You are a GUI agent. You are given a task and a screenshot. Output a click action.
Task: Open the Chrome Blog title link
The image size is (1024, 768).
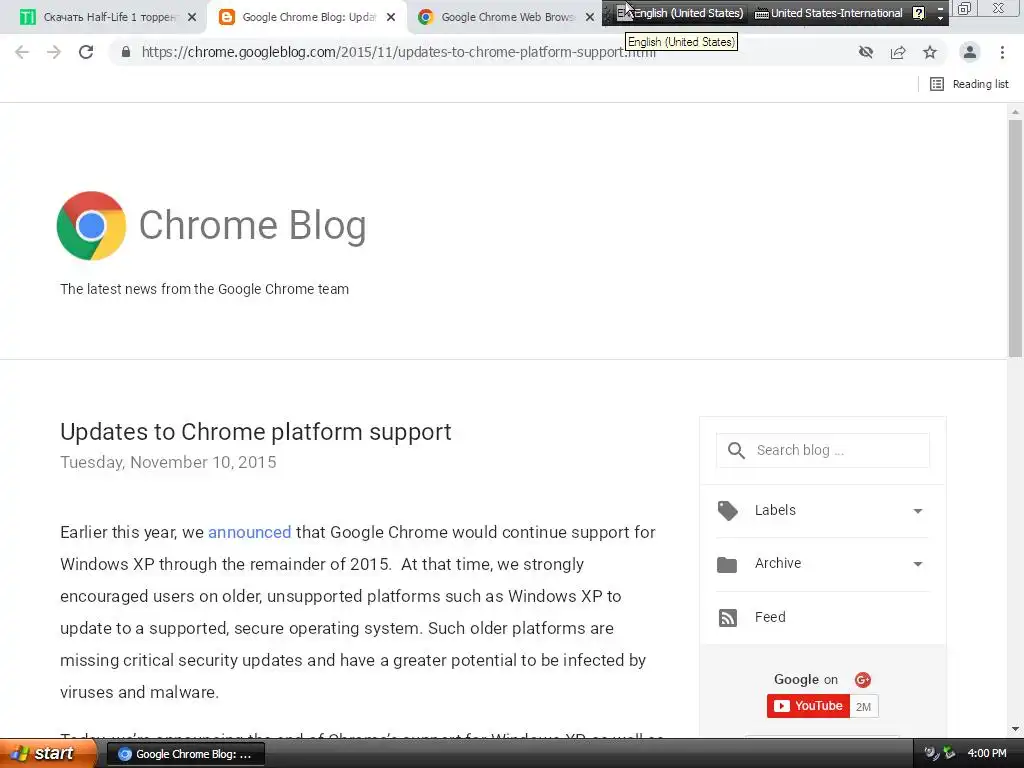click(x=252, y=225)
